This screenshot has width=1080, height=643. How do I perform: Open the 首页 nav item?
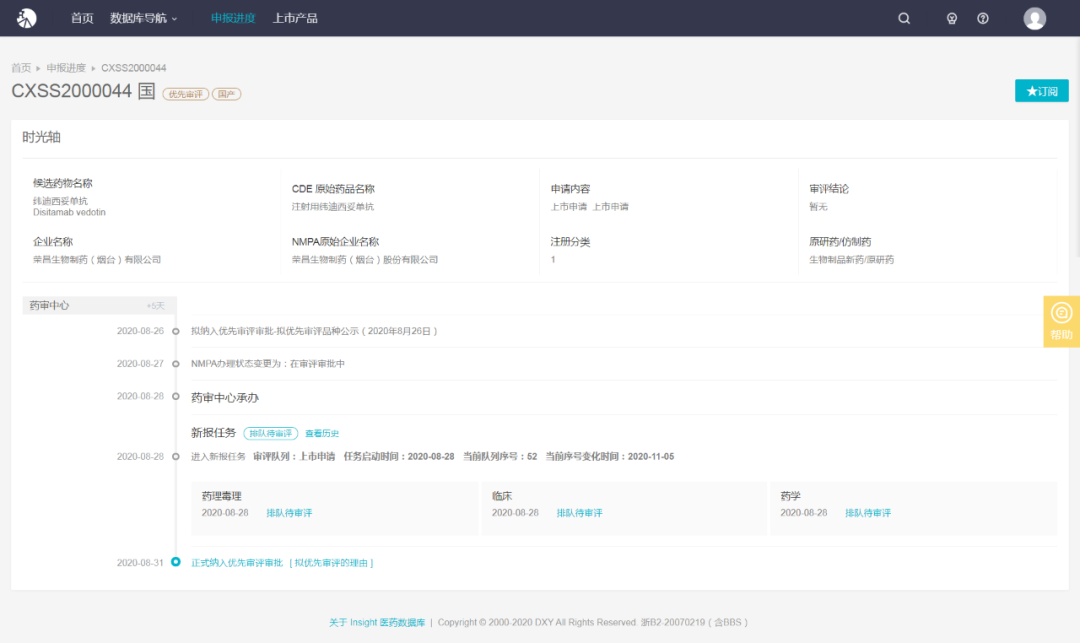[x=82, y=18]
